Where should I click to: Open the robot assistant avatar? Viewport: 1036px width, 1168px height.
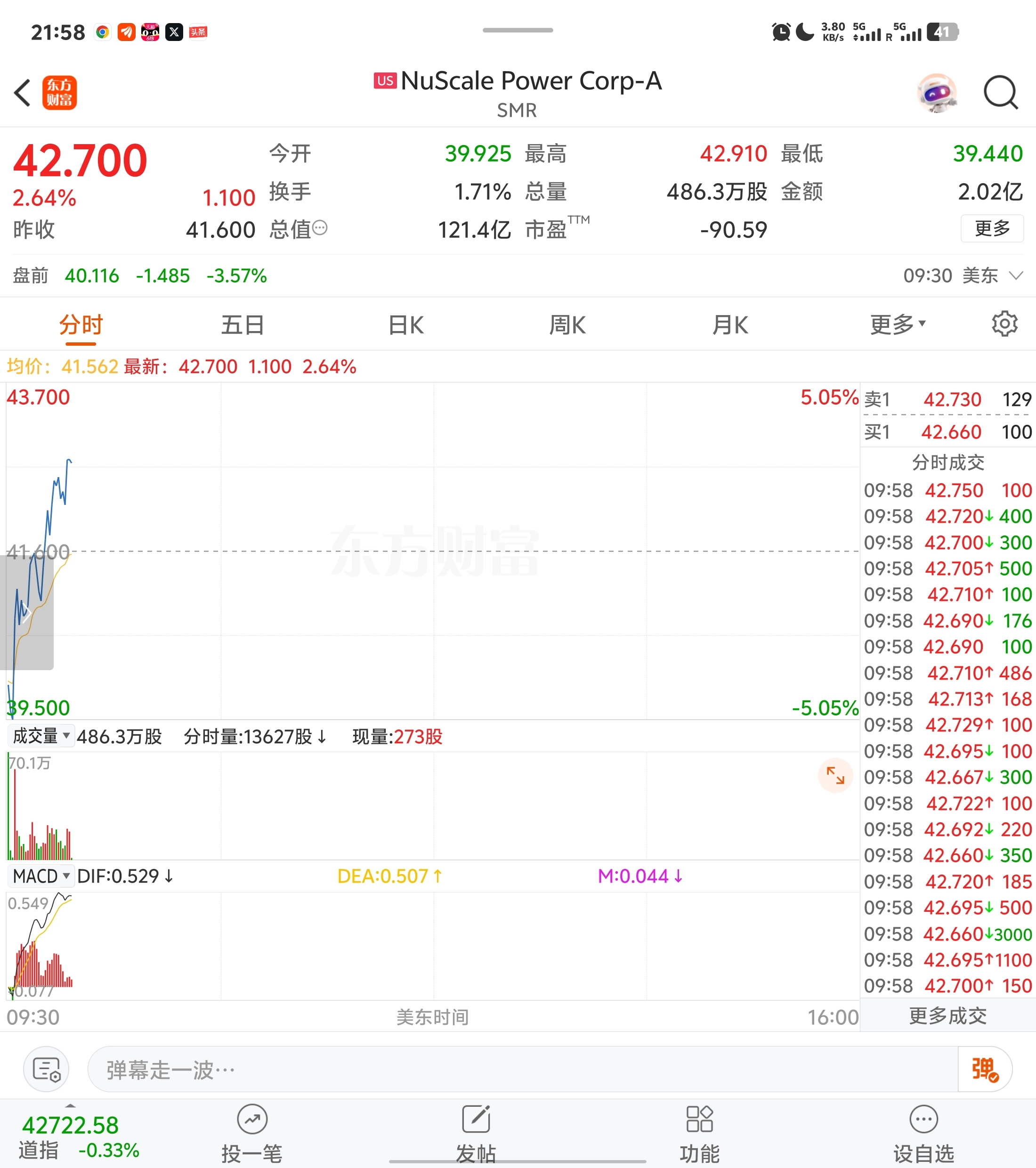(x=937, y=93)
